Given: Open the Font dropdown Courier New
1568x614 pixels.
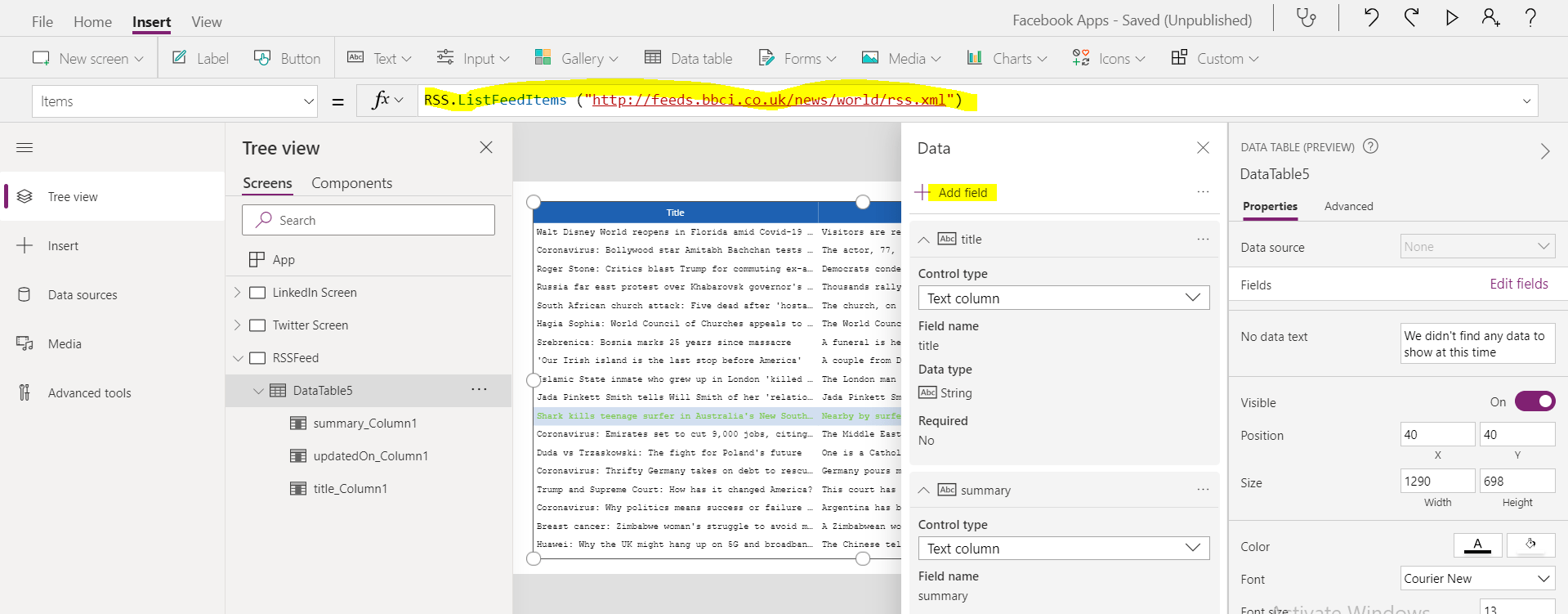Looking at the screenshot, I should (1477, 578).
